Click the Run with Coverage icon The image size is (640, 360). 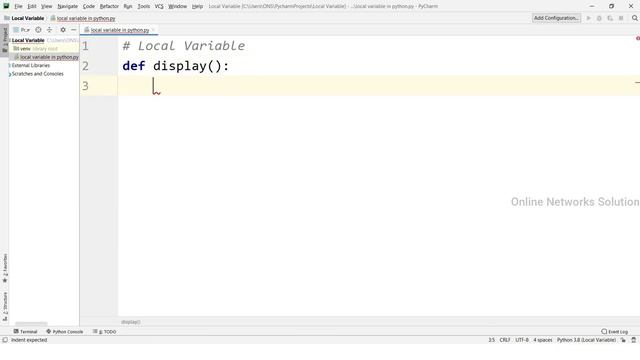tap(610, 18)
